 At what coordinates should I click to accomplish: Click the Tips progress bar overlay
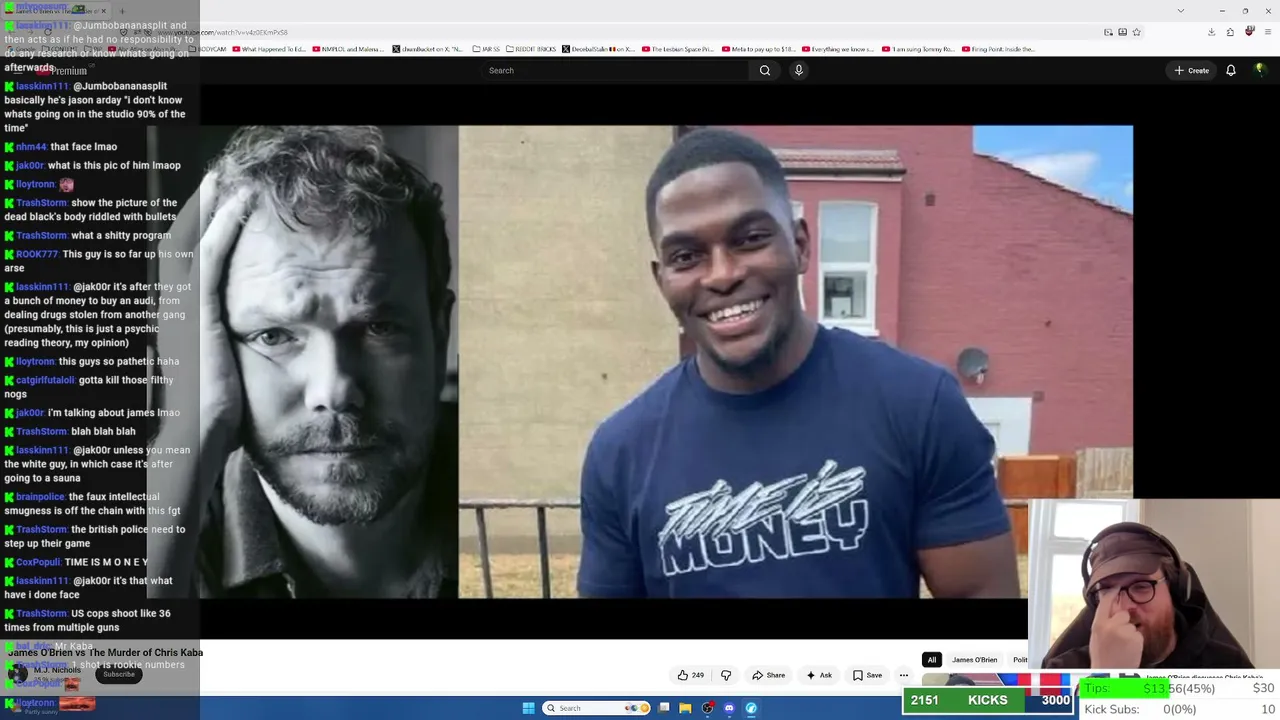(x=1180, y=688)
